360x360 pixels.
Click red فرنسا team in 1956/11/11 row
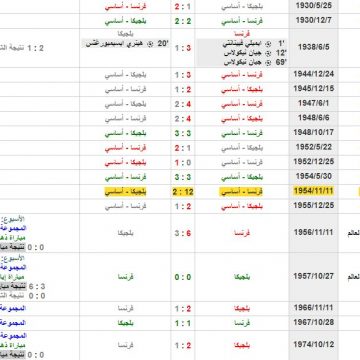tap(242, 233)
